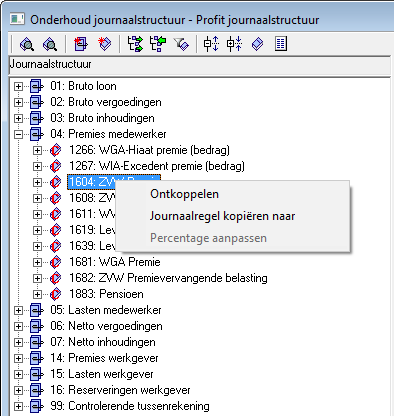
Task: Click the first magnifier search icon in toolbar
Action: (27, 44)
